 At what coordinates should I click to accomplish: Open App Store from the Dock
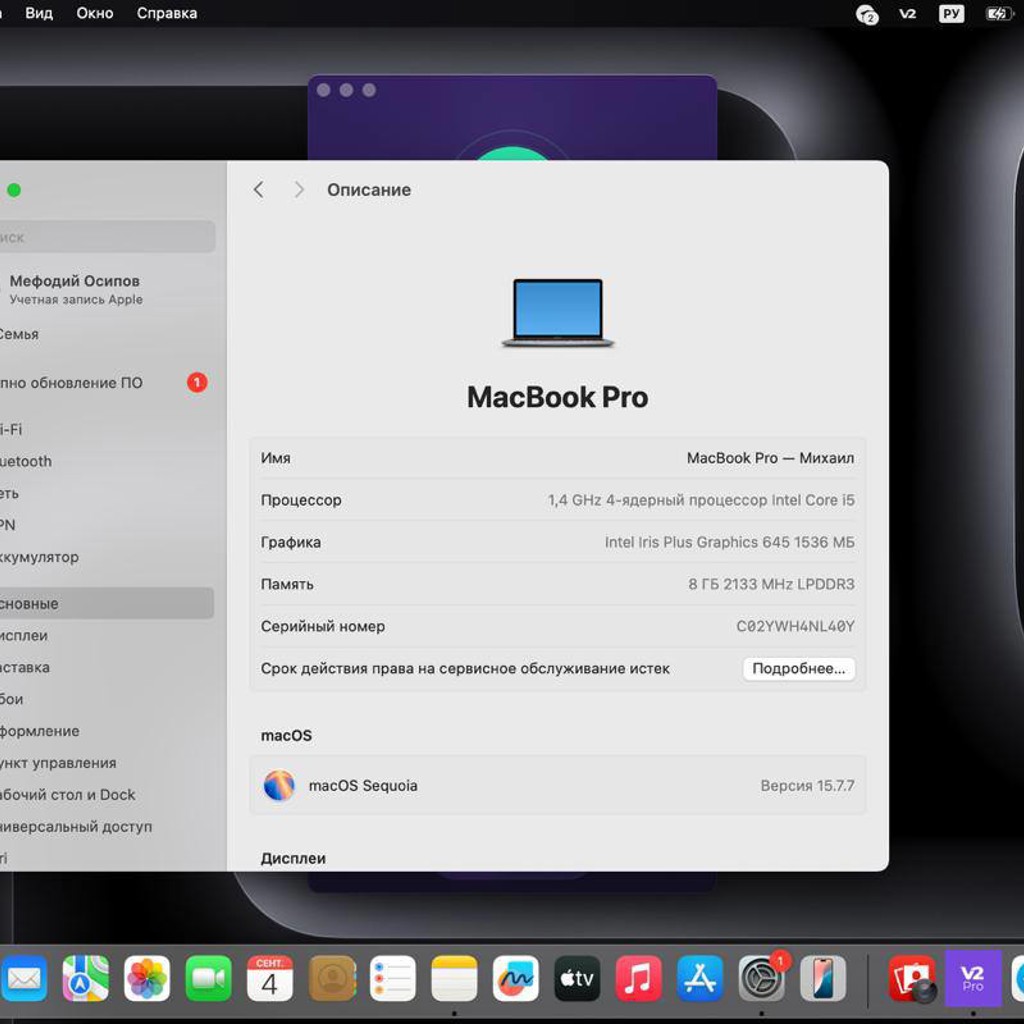(x=700, y=978)
